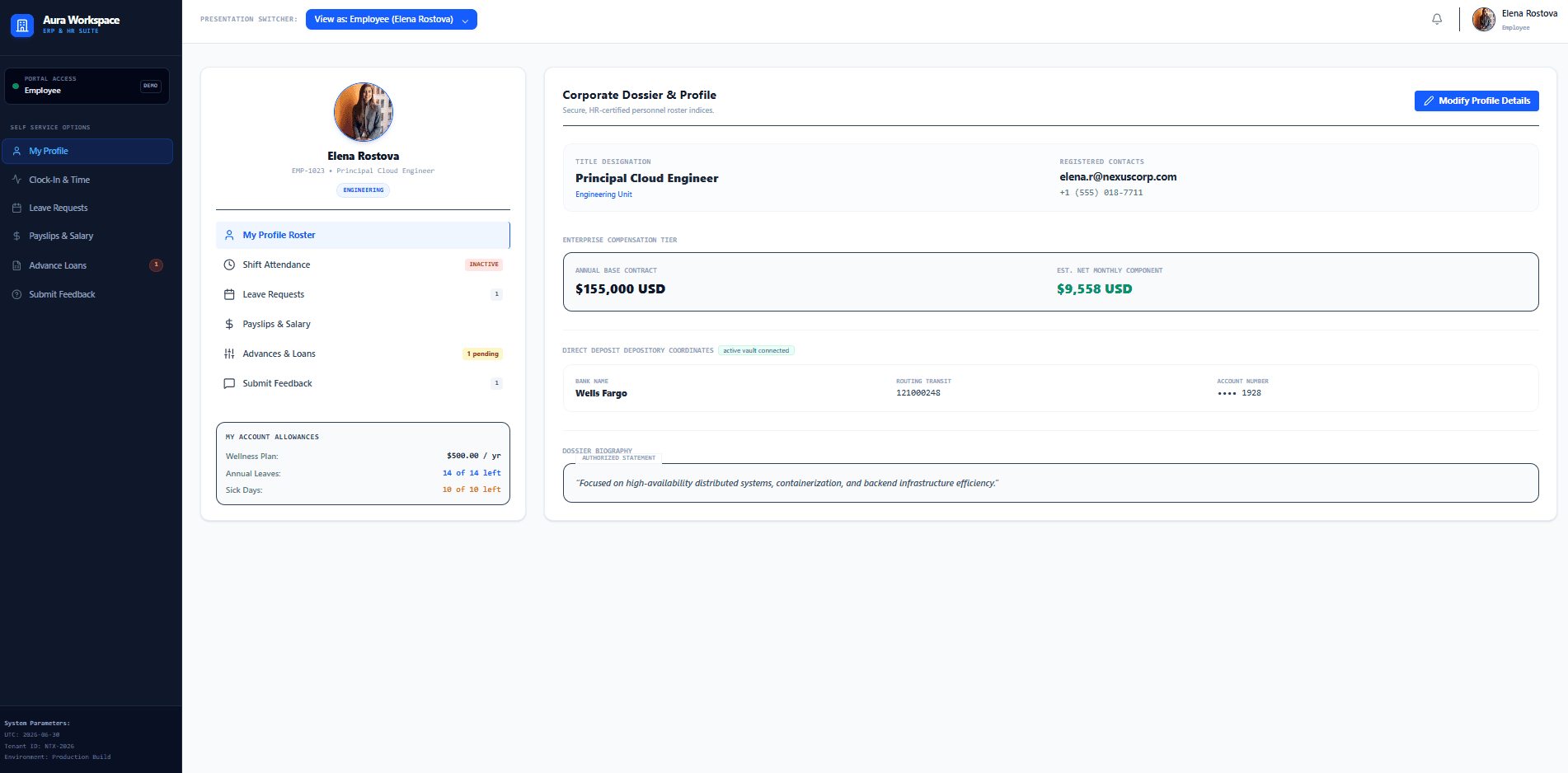Viewport: 1568px width, 773px height.
Task: Click the sidebar Submit Feedback help icon
Action: pos(16,294)
